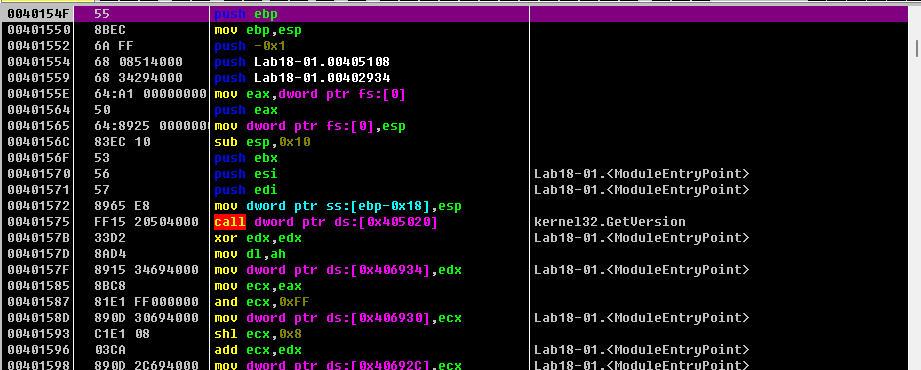Click 'mov dword ptr ss:[ebp-0x18],esp' instruction
The image size is (921, 370).
point(338,206)
